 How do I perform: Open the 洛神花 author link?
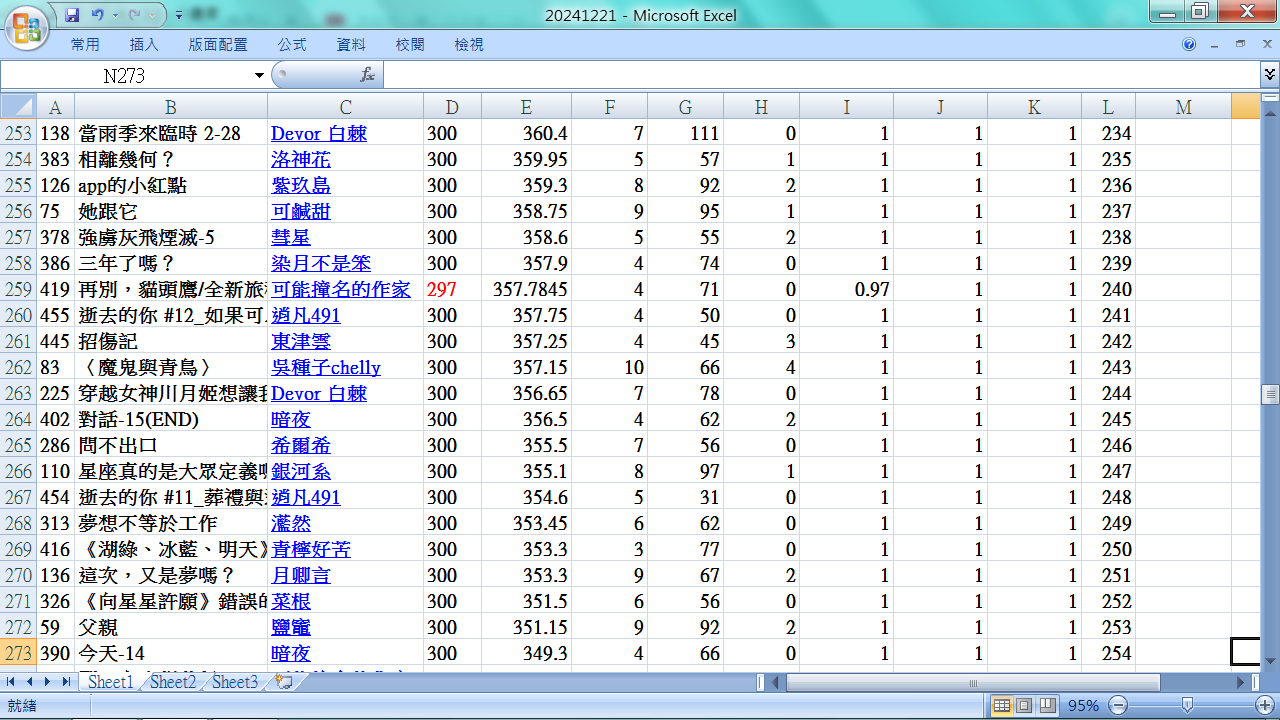301,159
